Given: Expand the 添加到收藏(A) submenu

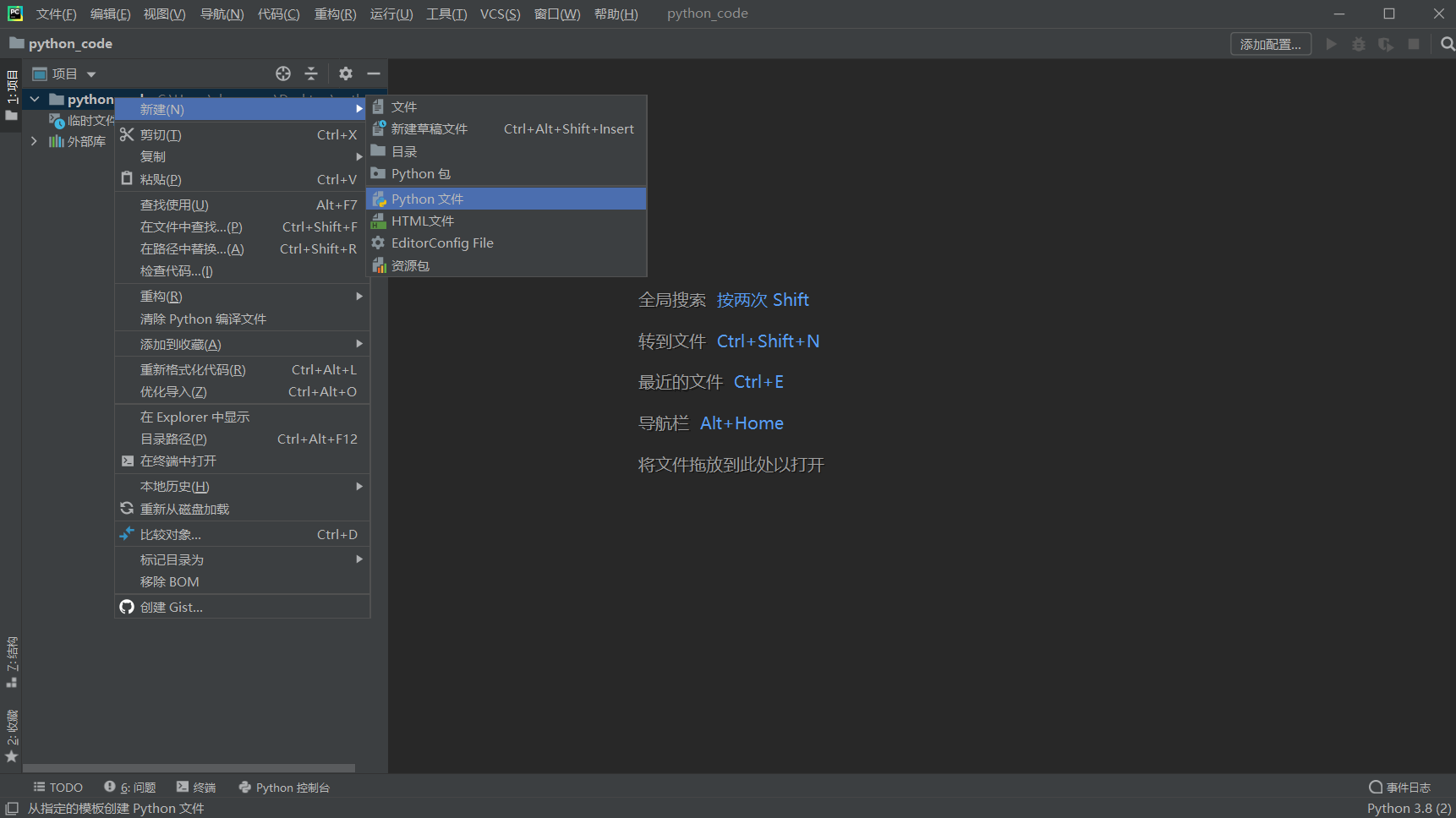Looking at the screenshot, I should pyautogui.click(x=242, y=344).
